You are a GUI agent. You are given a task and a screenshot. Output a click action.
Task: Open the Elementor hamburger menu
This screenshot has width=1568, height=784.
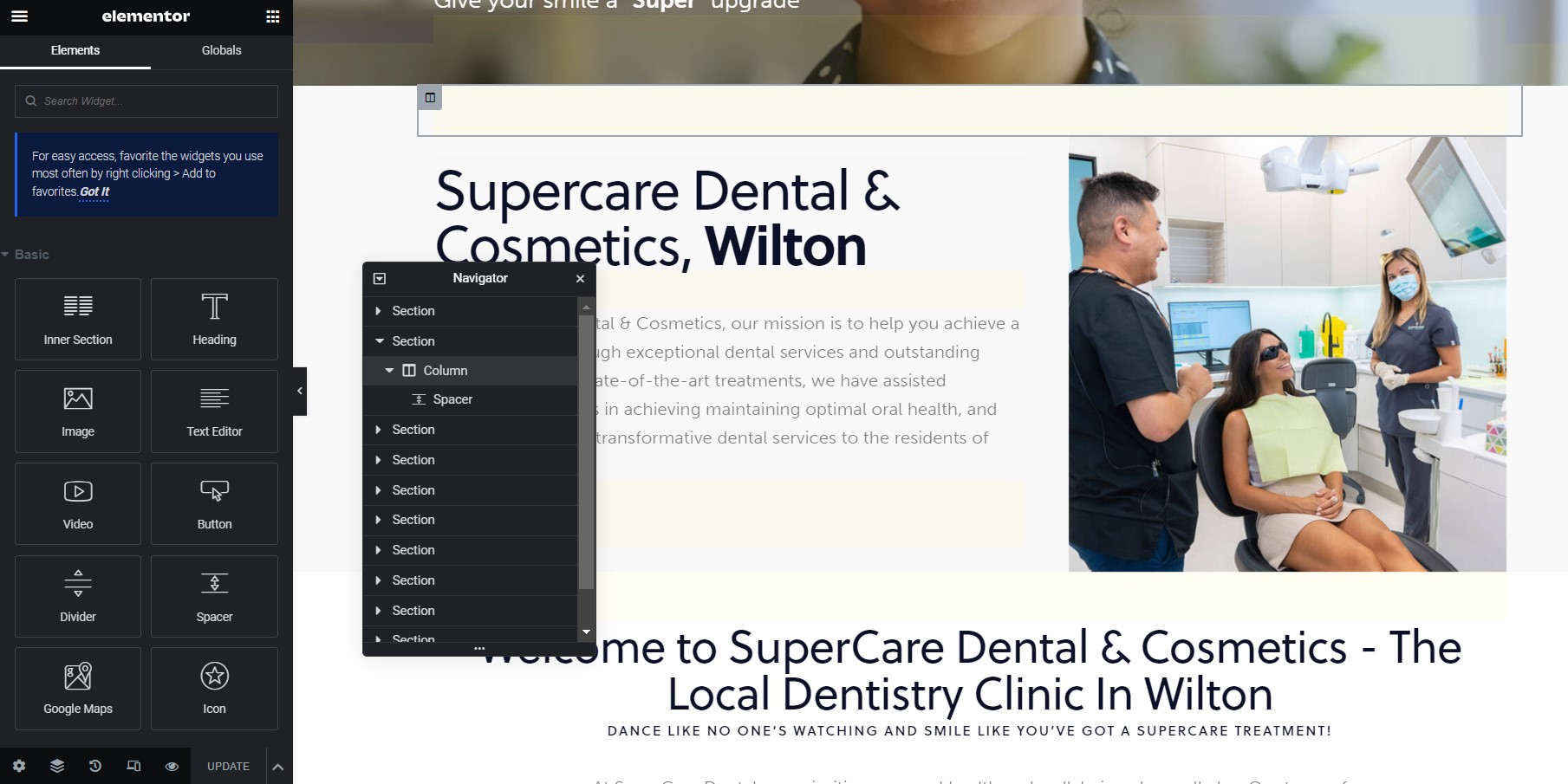19,16
